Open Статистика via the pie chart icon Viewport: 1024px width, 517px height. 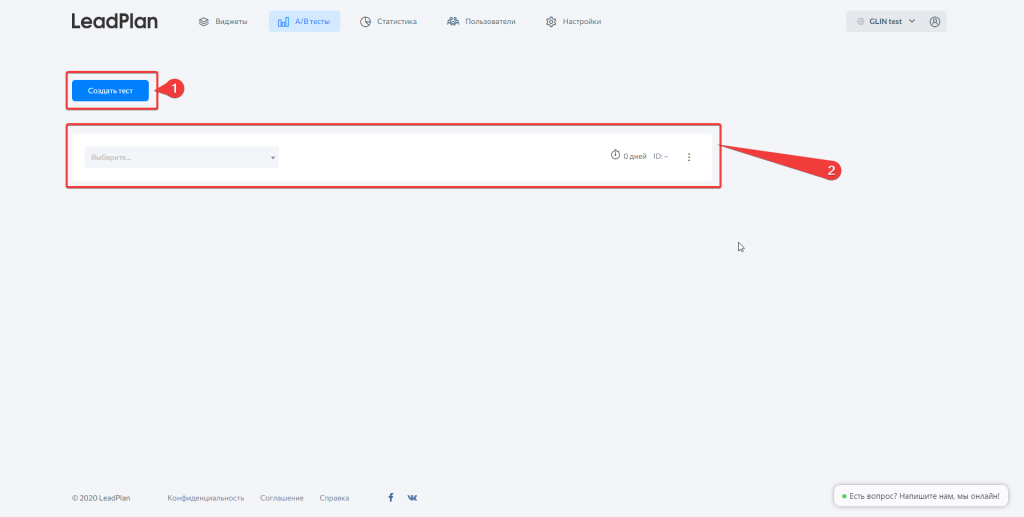pyautogui.click(x=366, y=21)
